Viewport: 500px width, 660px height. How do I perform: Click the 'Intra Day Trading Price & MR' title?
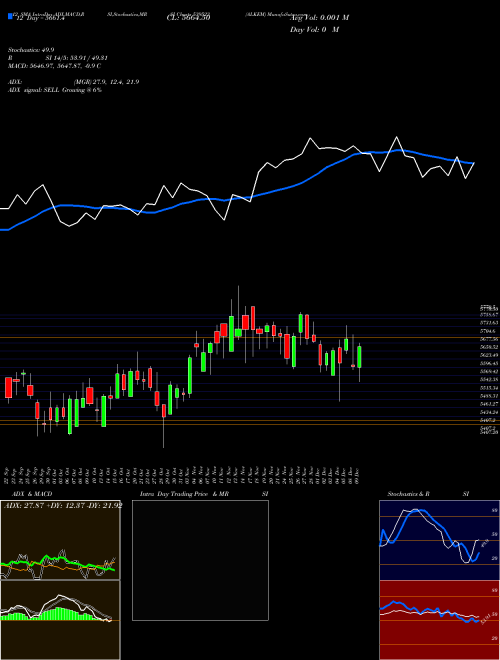tap(185, 494)
